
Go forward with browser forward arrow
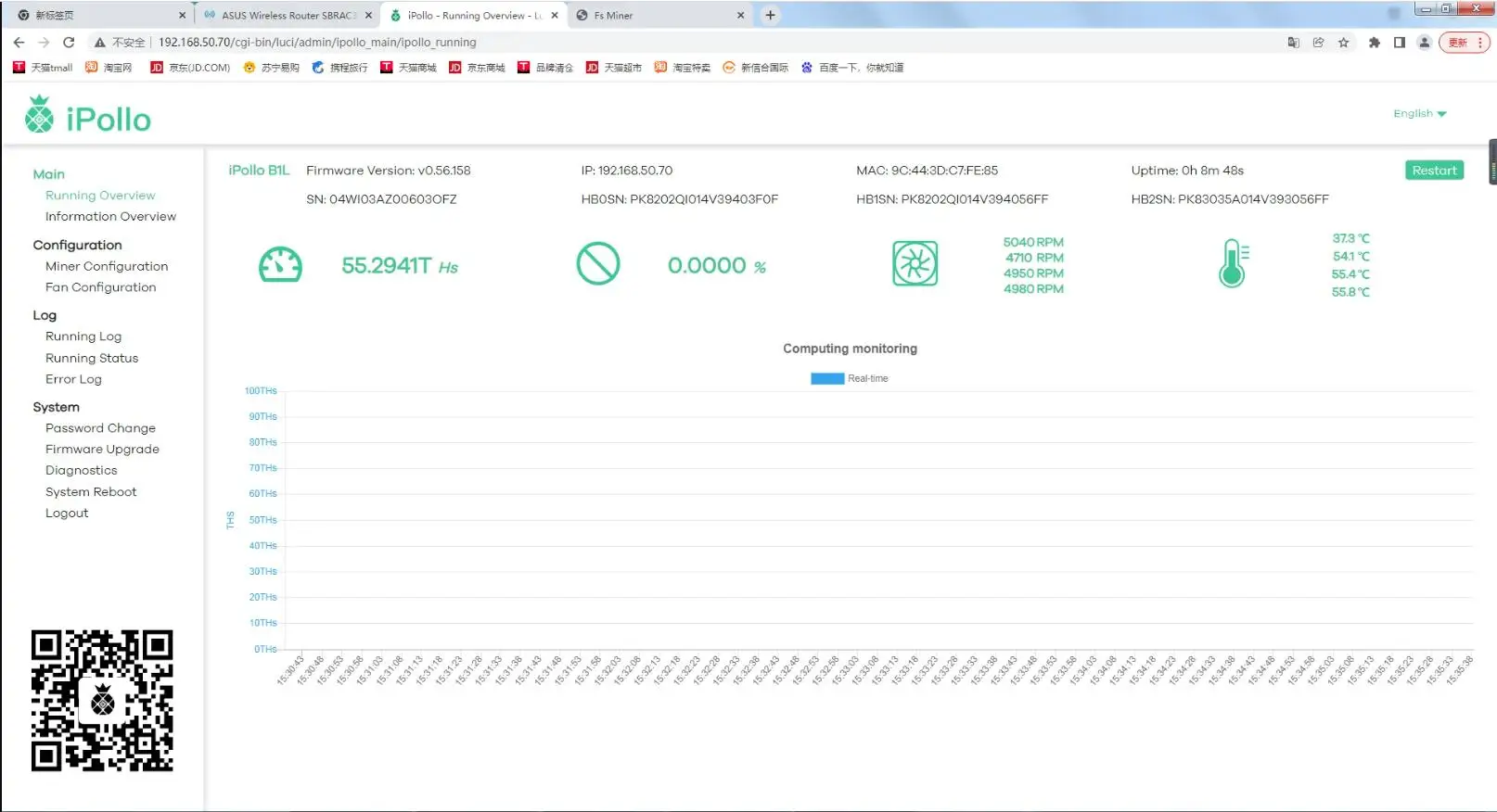pos(44,42)
